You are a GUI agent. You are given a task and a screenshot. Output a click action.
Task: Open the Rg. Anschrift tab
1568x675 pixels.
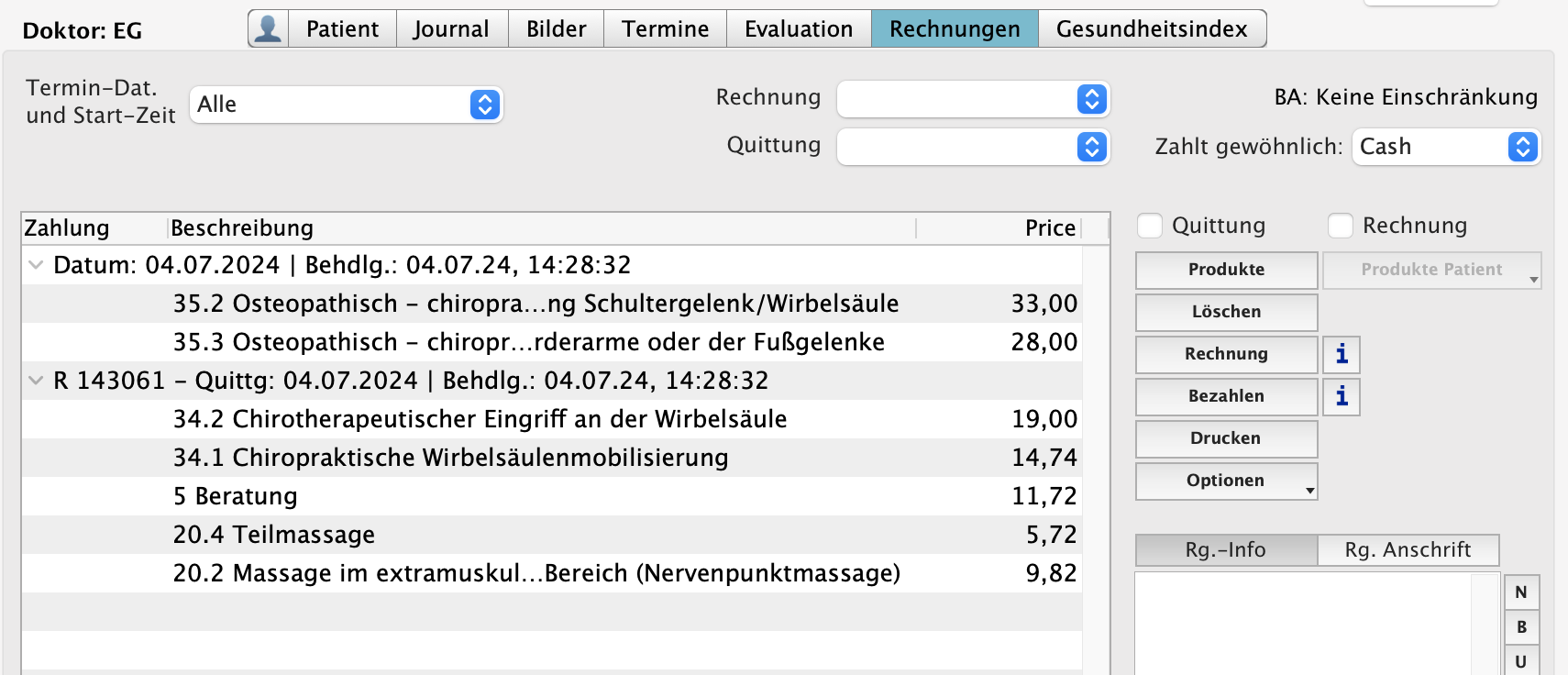[x=1408, y=549]
